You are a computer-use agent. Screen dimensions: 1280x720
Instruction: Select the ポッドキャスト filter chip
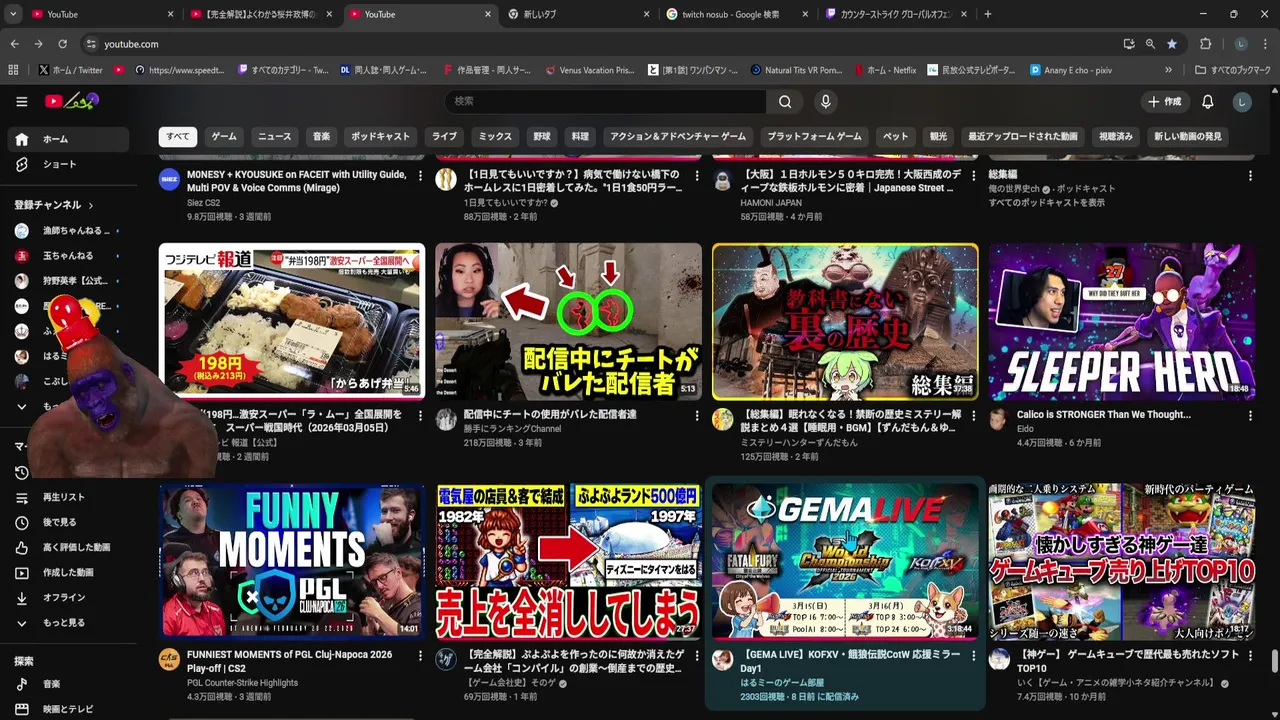(380, 137)
